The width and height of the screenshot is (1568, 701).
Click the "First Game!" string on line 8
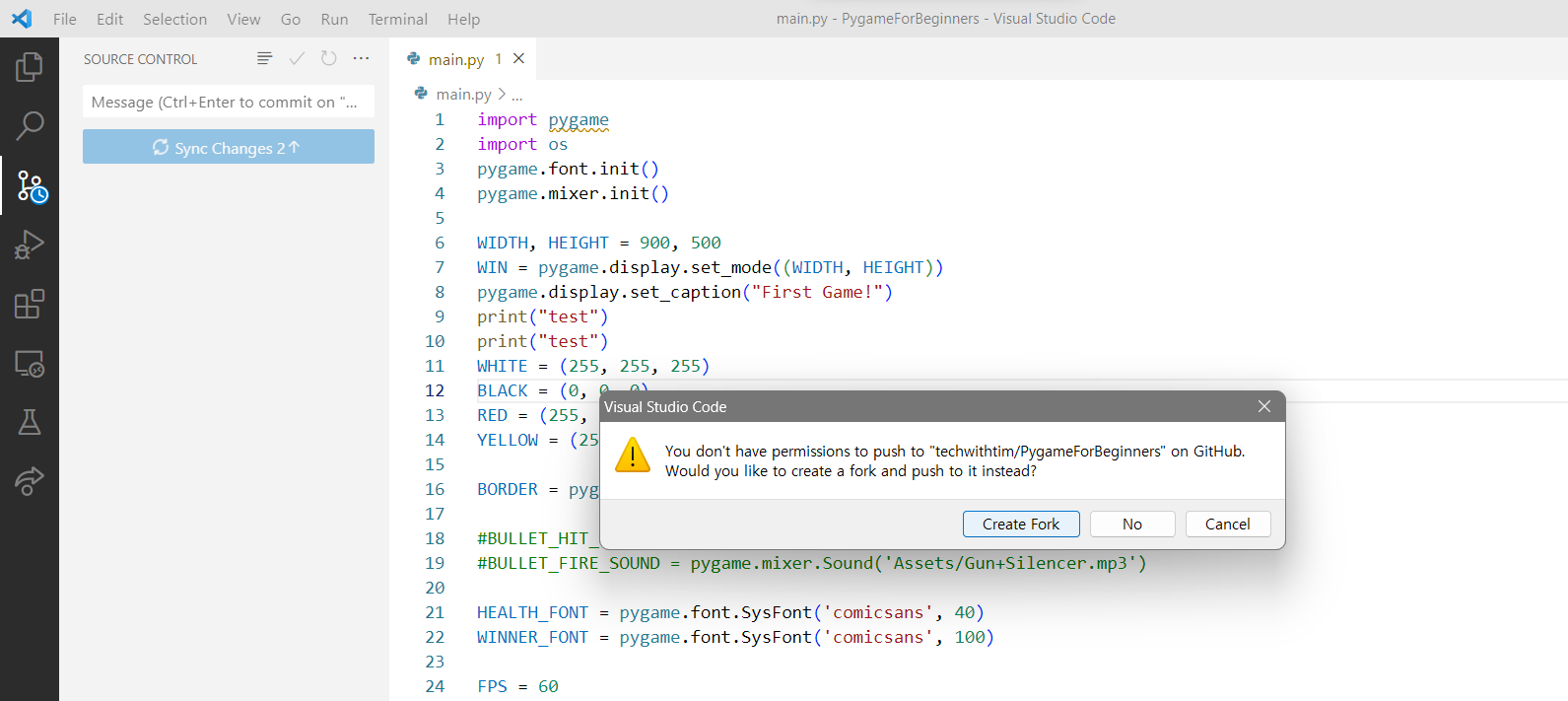coord(817,292)
